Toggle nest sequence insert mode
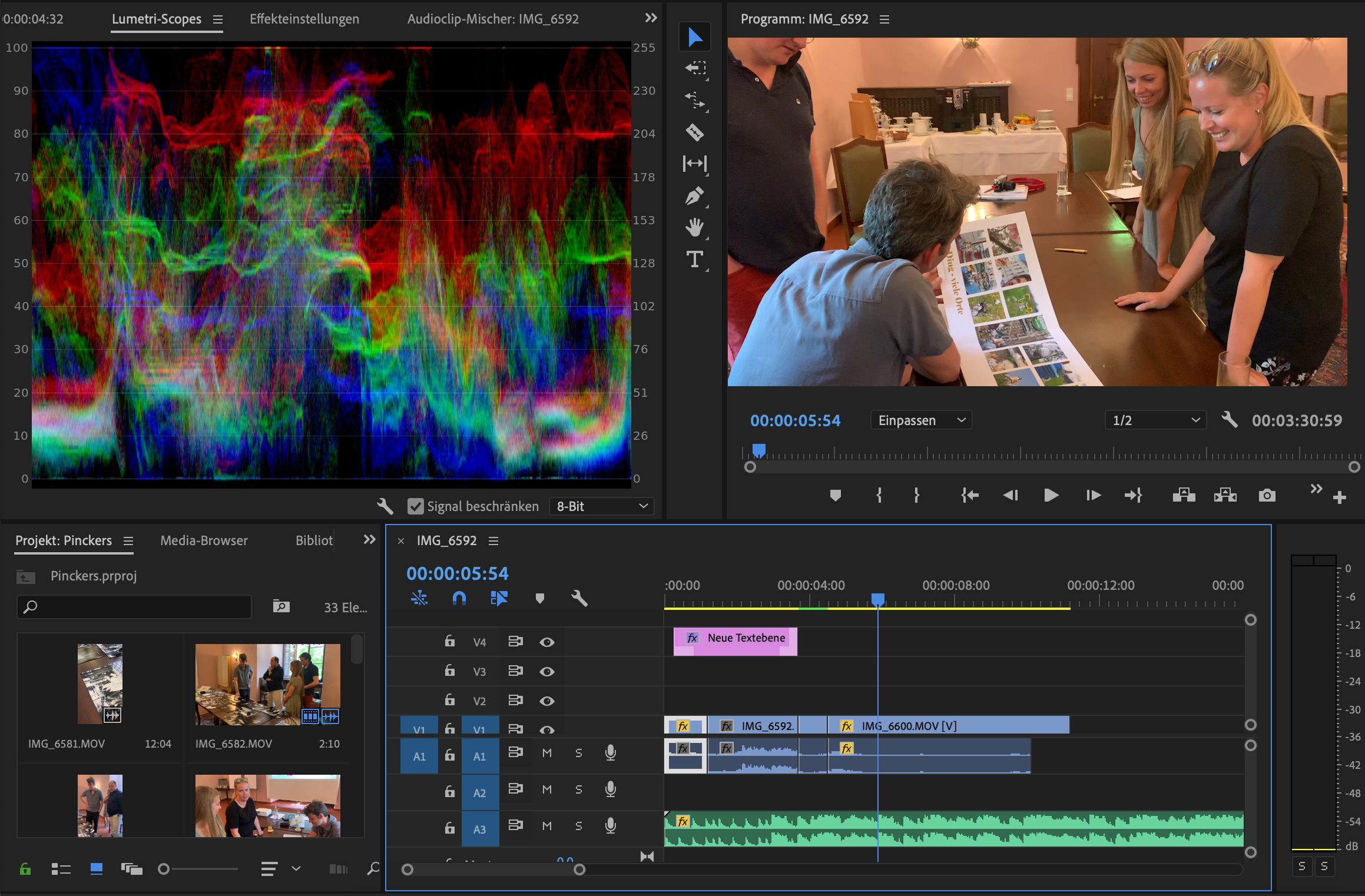The height and width of the screenshot is (896, 1365). [419, 599]
